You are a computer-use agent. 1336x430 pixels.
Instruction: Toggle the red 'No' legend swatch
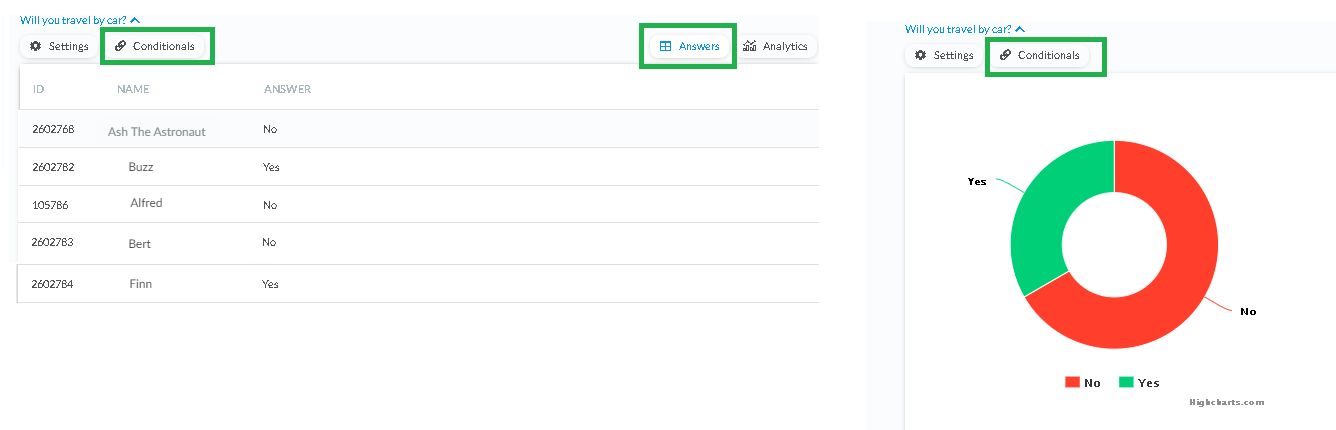point(1072,382)
